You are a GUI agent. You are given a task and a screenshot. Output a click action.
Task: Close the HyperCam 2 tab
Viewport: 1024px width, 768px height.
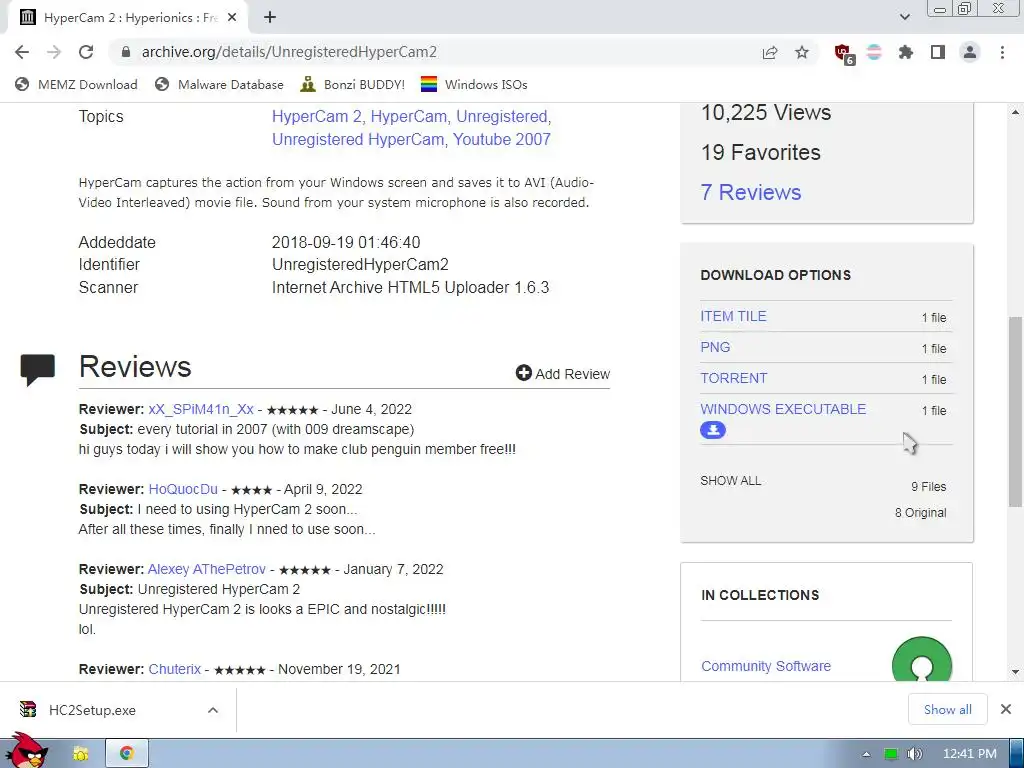(x=232, y=18)
